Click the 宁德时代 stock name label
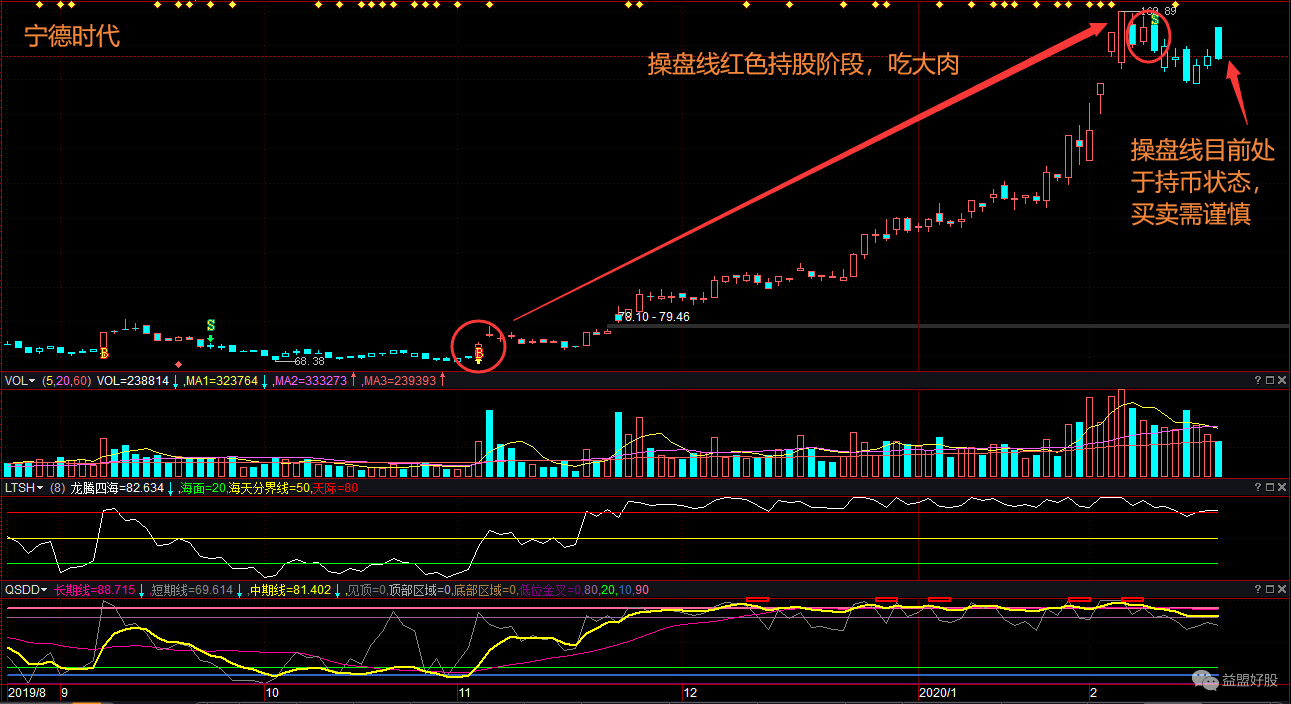This screenshot has height=704, width=1291. click(x=72, y=38)
